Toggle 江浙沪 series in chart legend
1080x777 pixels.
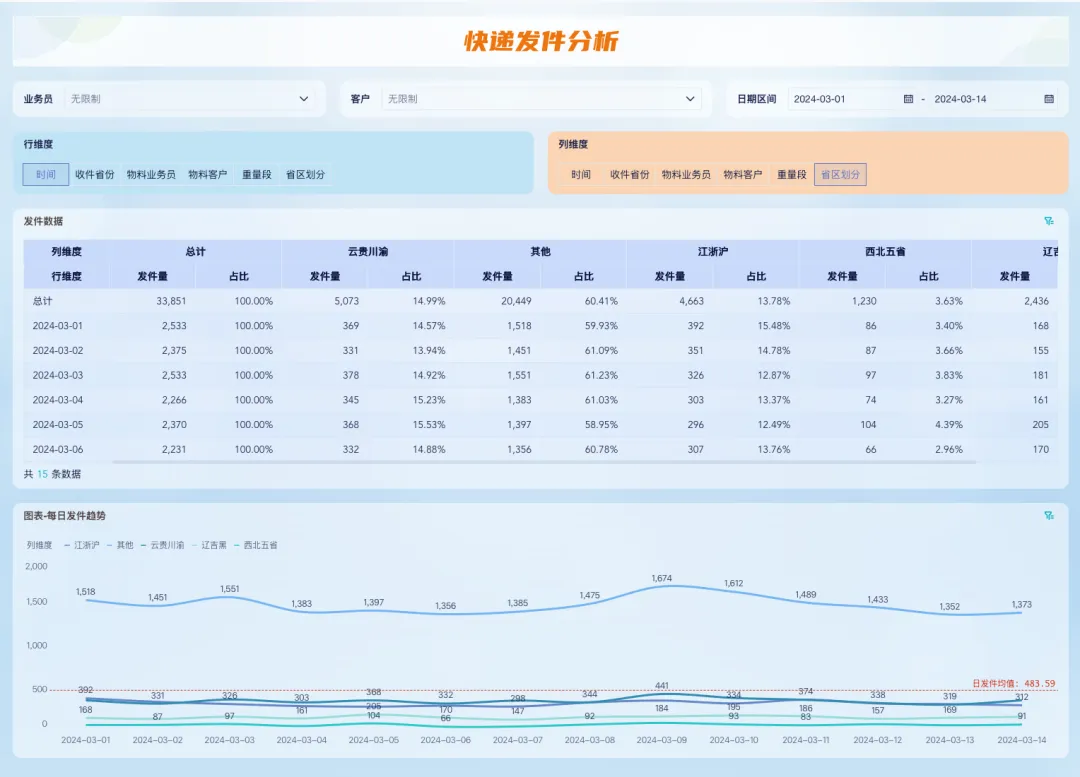pyautogui.click(x=82, y=545)
